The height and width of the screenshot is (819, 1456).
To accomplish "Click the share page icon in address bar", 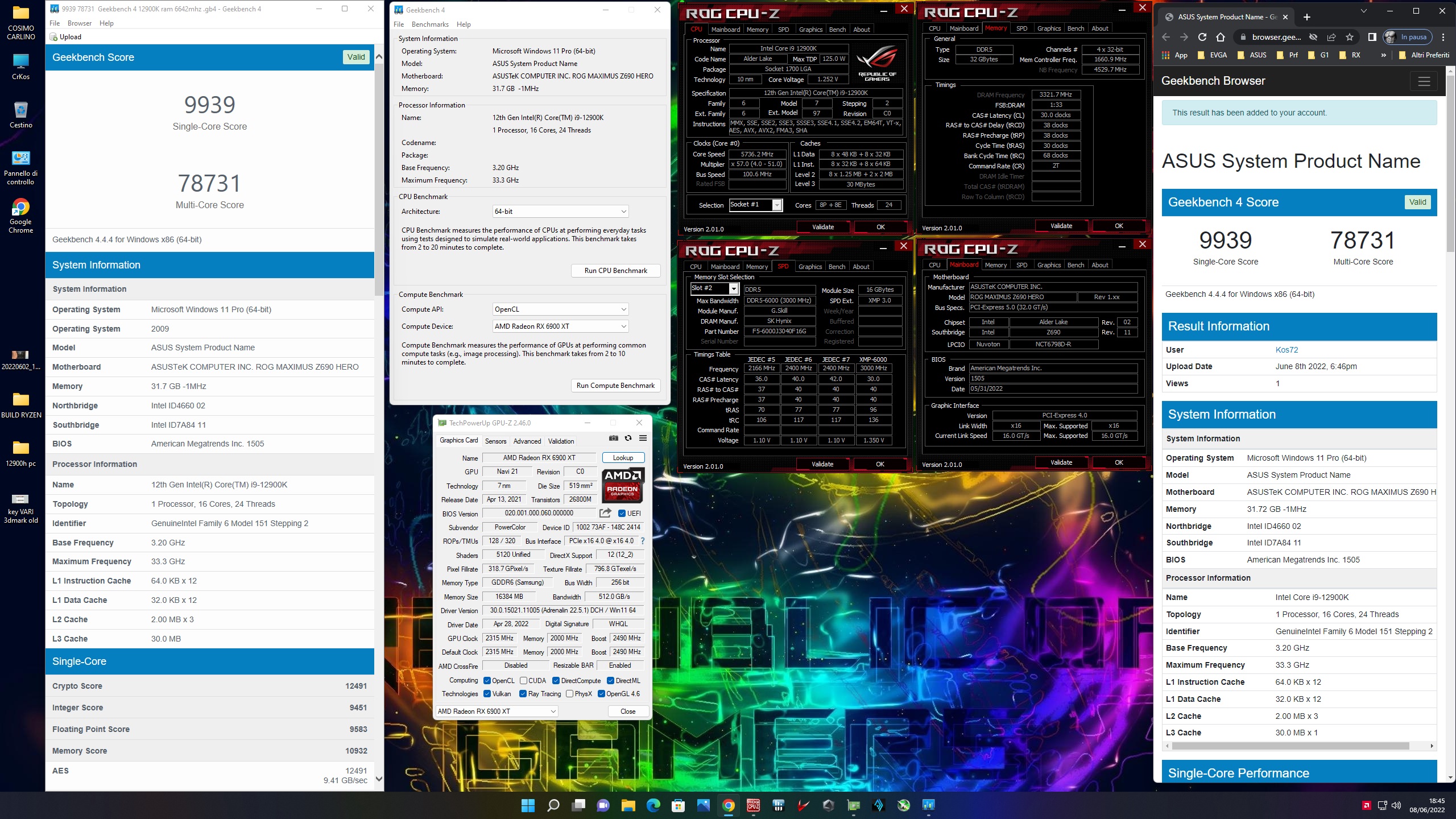I will [x=1331, y=37].
